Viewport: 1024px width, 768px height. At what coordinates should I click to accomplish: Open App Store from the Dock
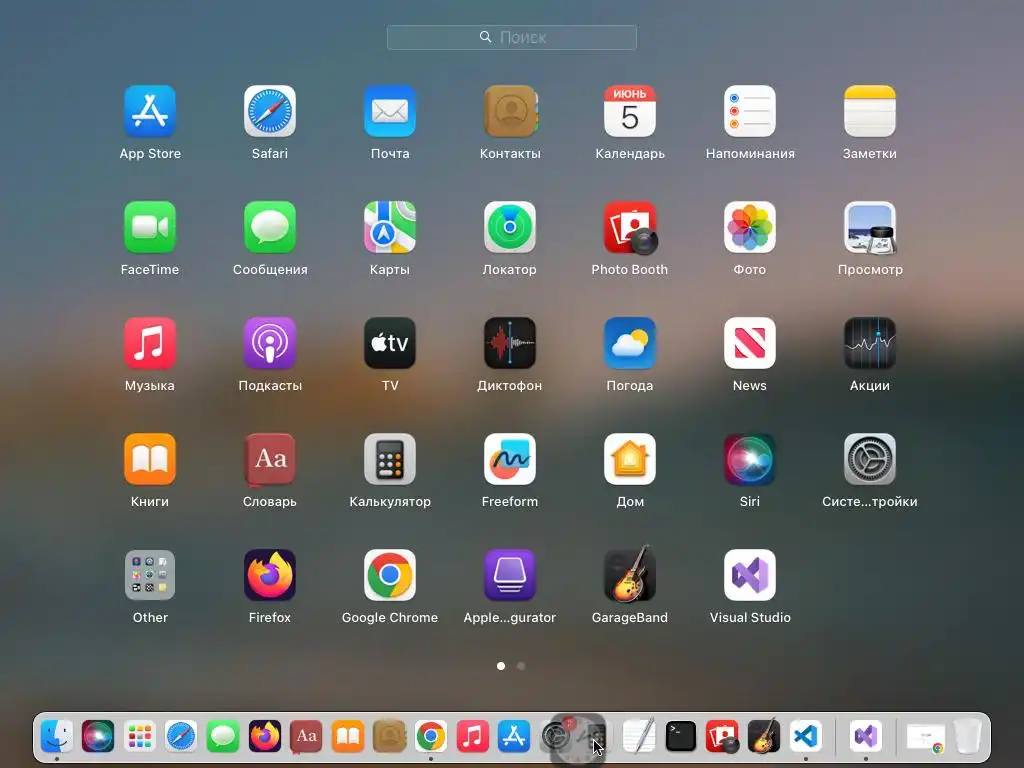[514, 737]
